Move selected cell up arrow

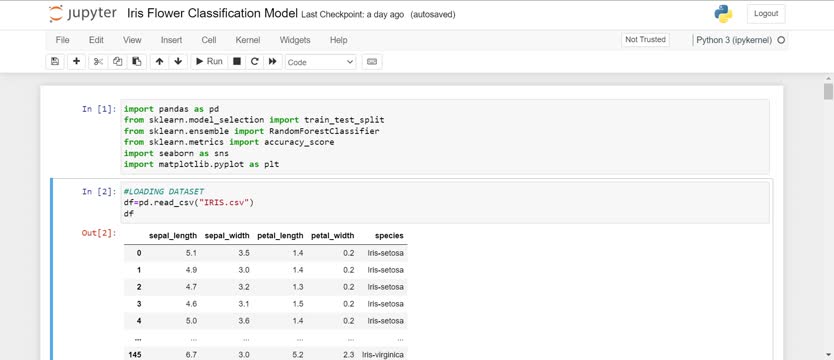pos(159,62)
